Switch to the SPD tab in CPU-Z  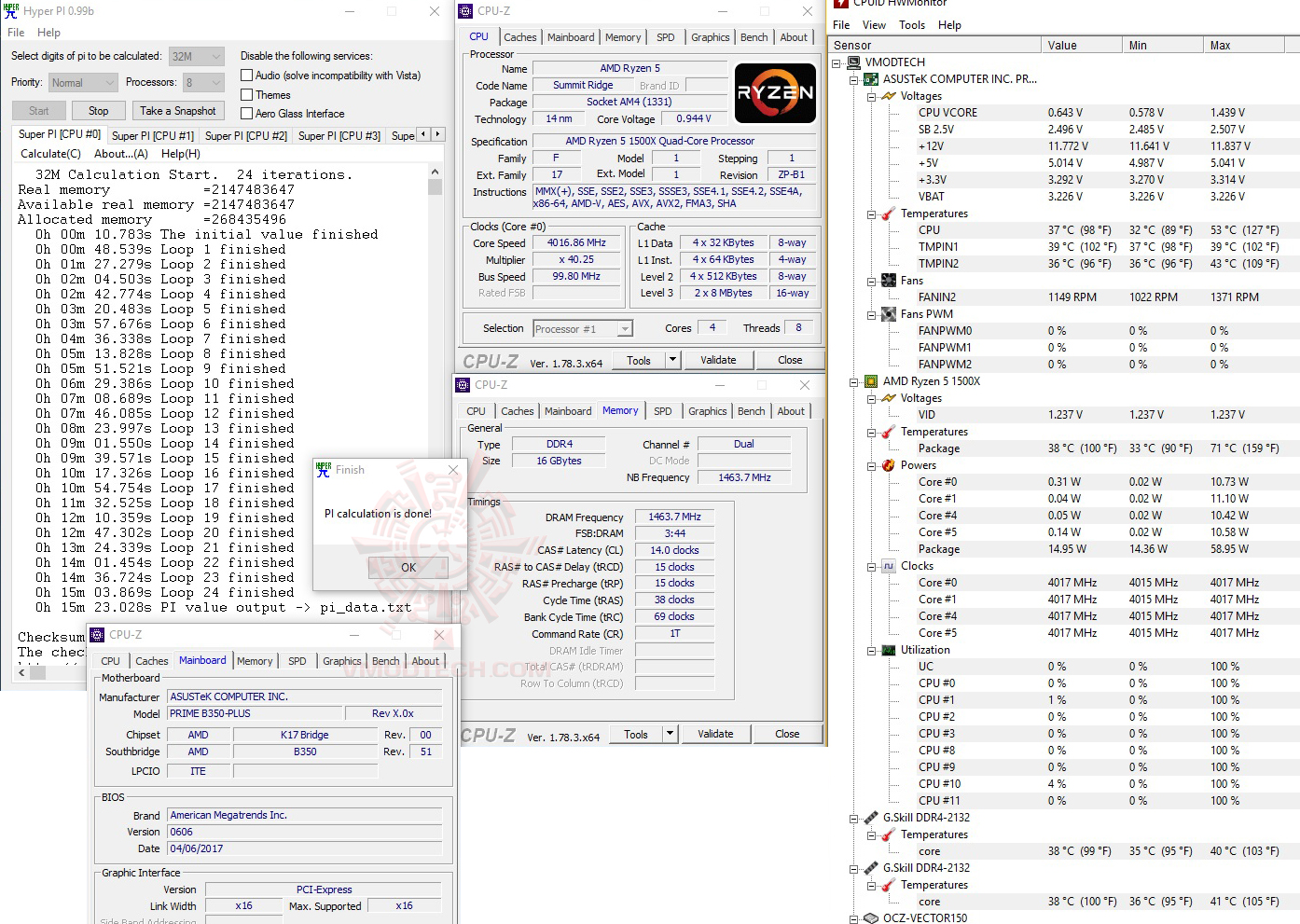point(665,37)
